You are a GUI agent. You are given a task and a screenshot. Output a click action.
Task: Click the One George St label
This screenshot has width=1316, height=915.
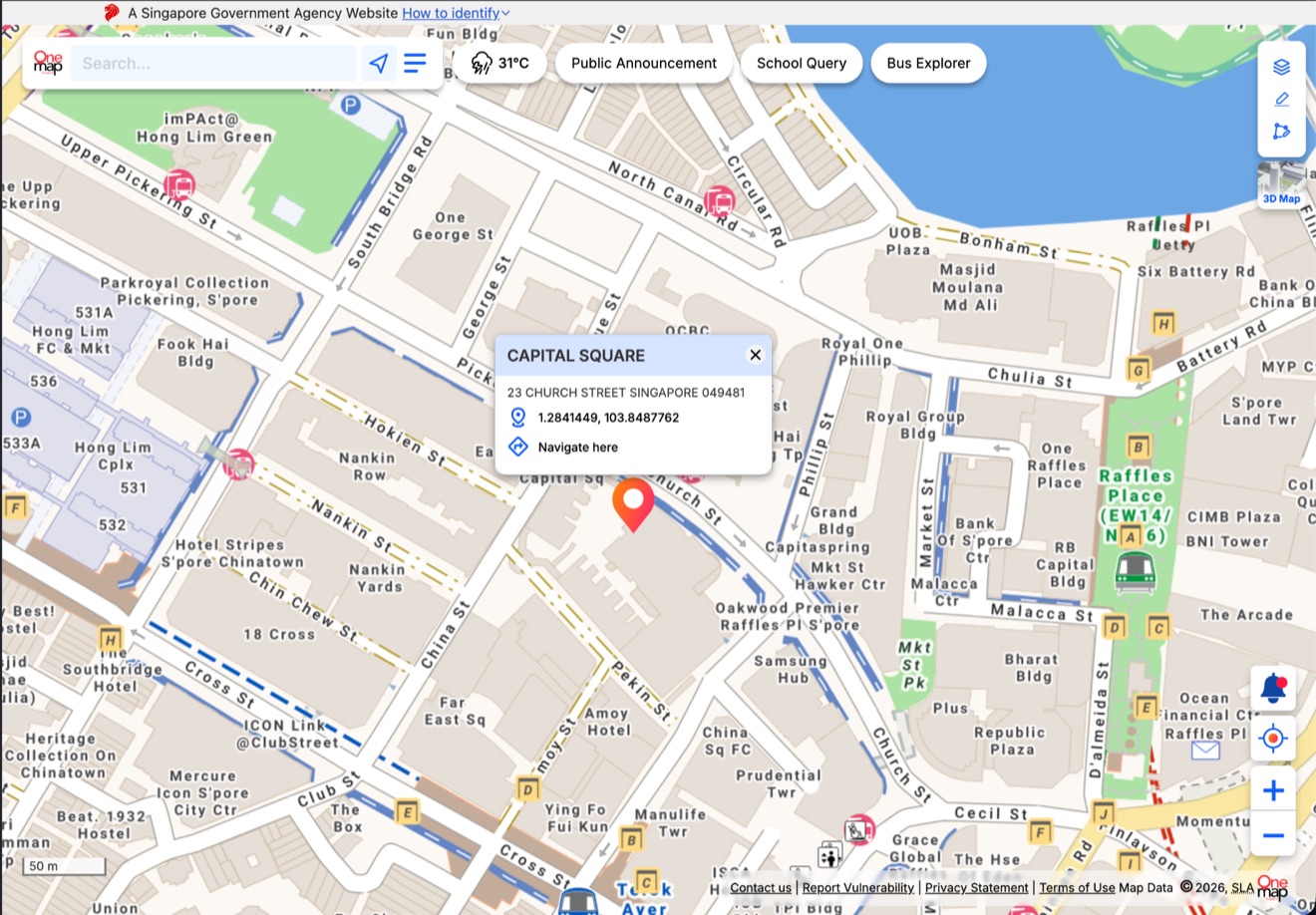pyautogui.click(x=453, y=225)
